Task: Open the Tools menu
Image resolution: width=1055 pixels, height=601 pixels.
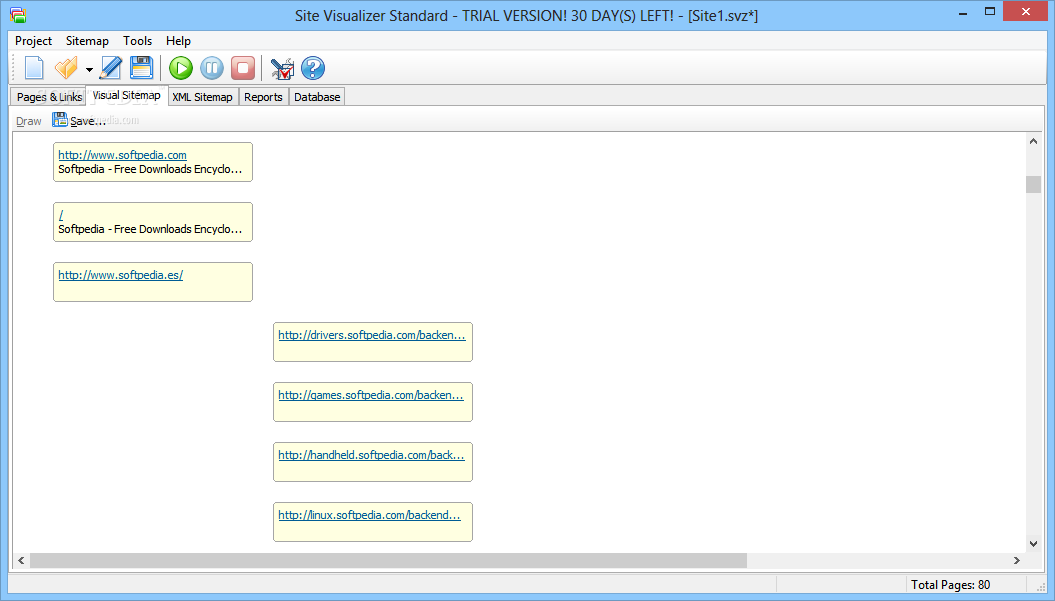Action: (137, 41)
